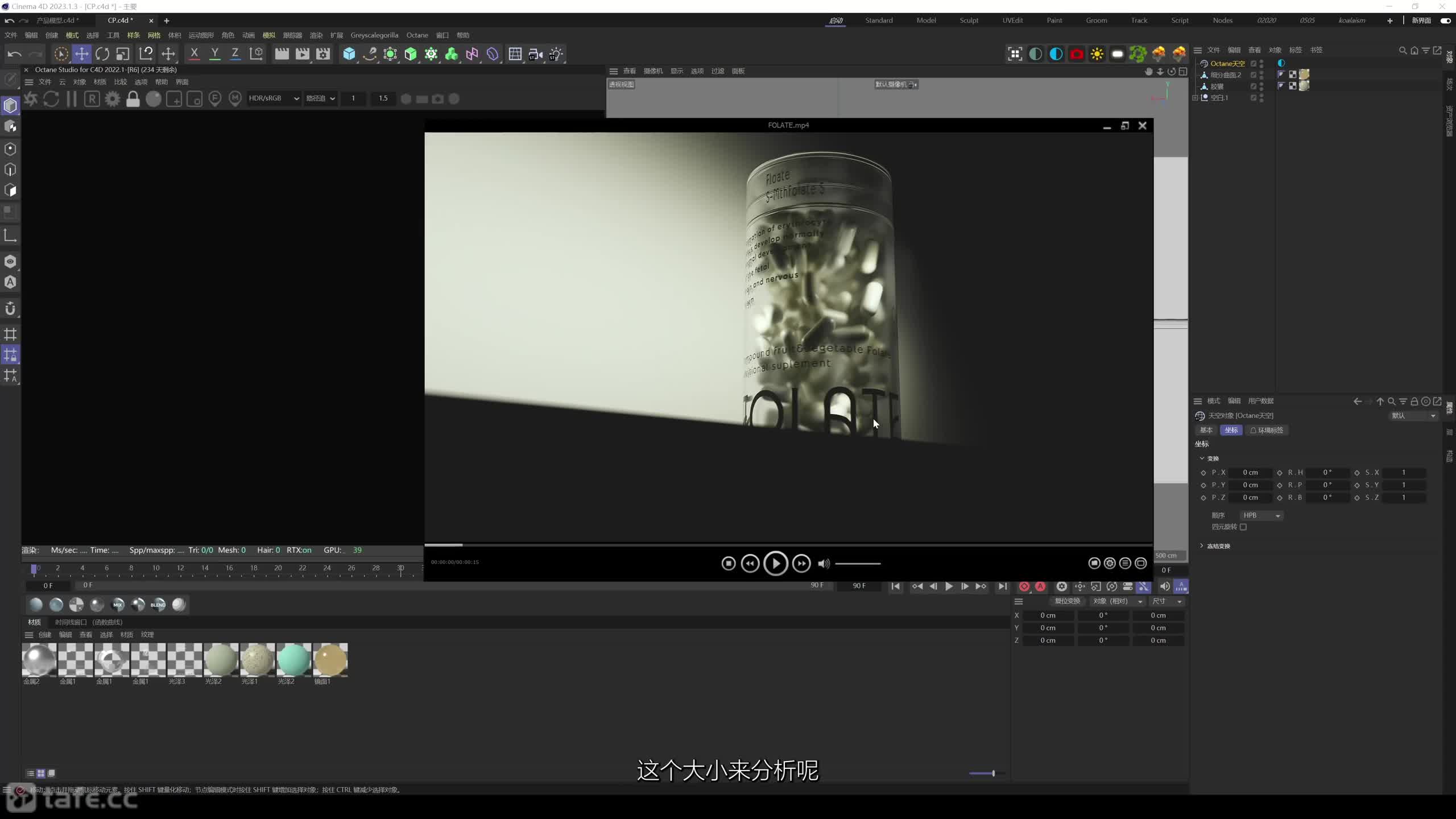Toggle Y axis lock
This screenshot has width=1456, height=819.
(x=214, y=54)
